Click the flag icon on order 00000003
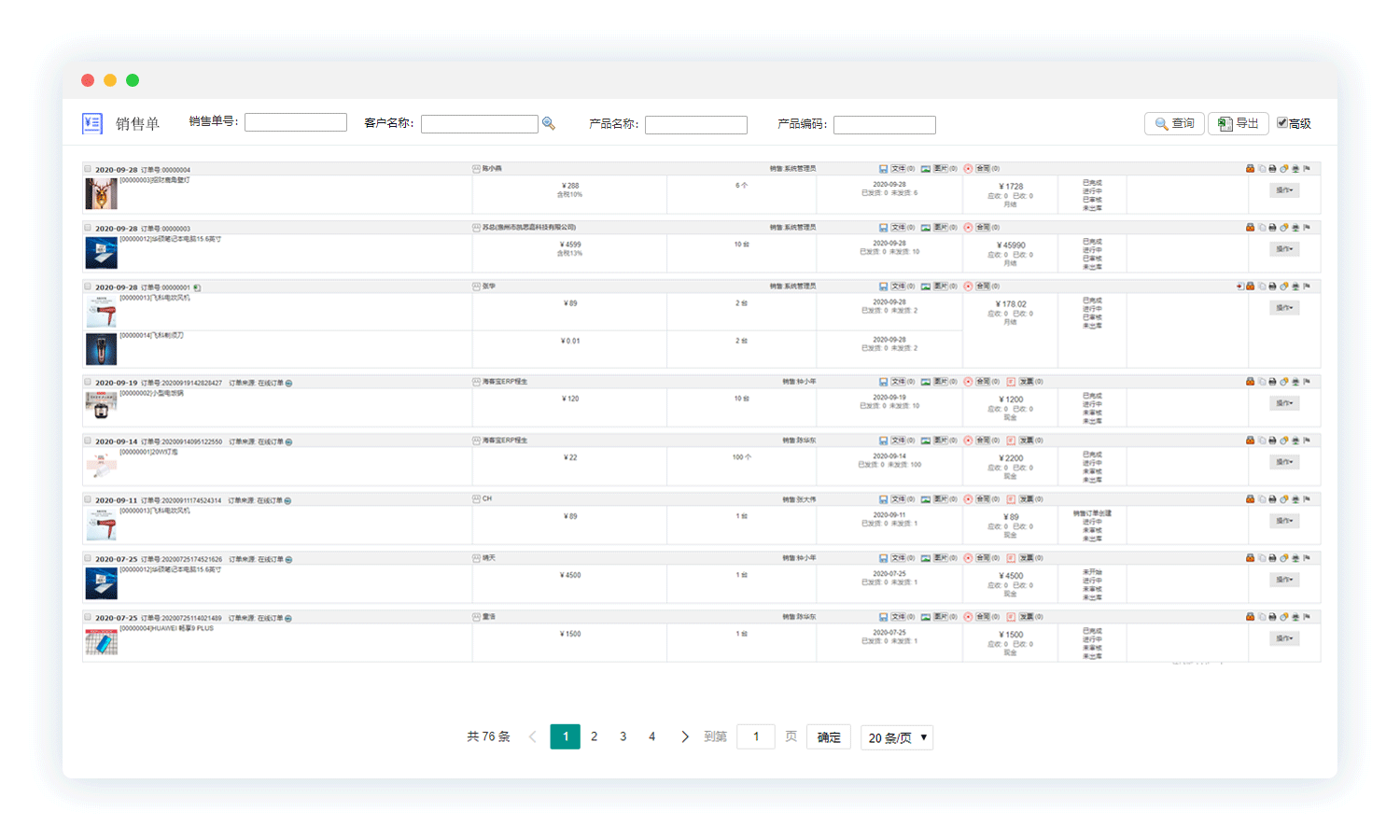Image resolution: width=1400 pixels, height=840 pixels. 1307,228
